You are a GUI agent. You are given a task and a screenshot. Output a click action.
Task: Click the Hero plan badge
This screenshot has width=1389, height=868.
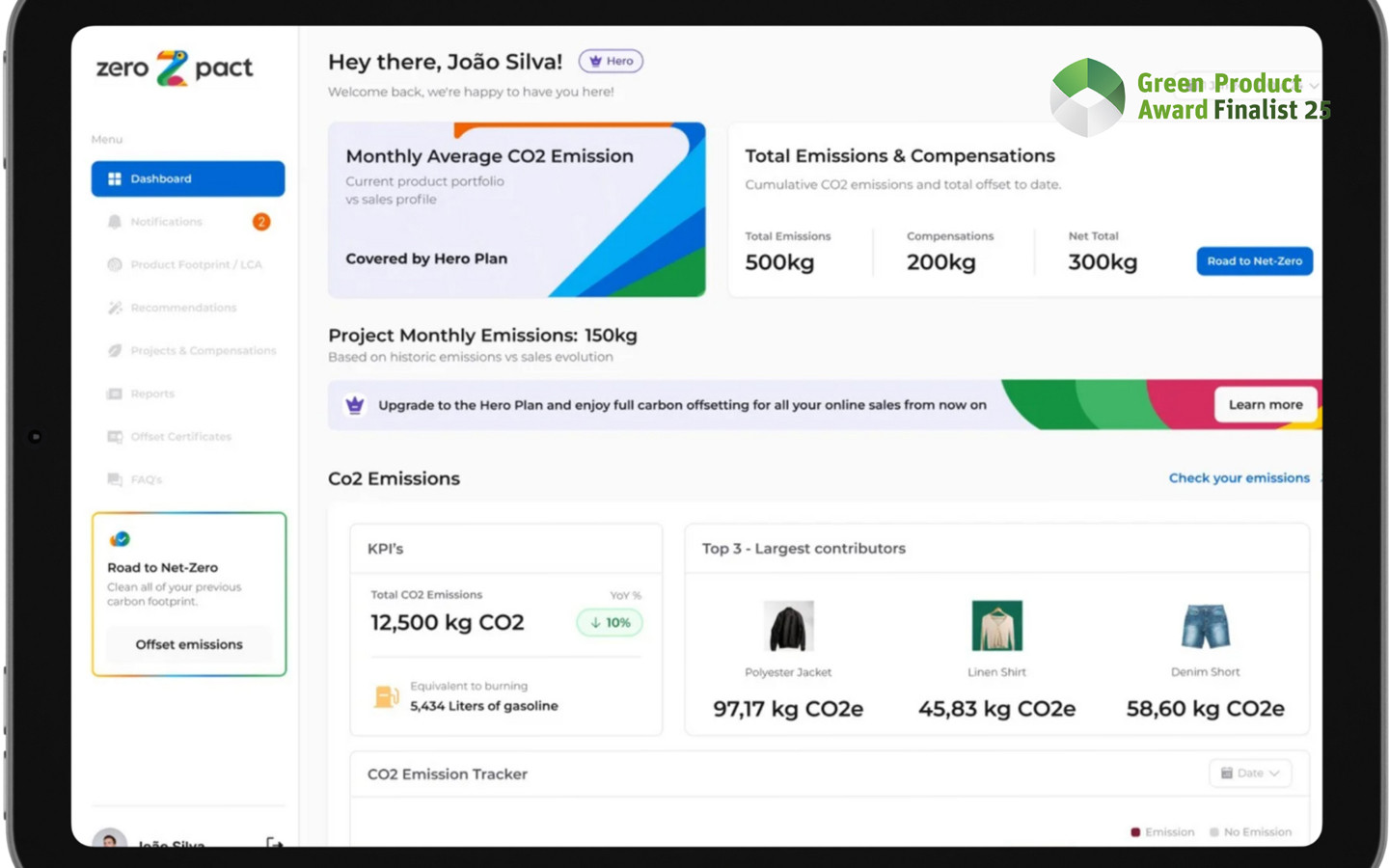click(611, 61)
